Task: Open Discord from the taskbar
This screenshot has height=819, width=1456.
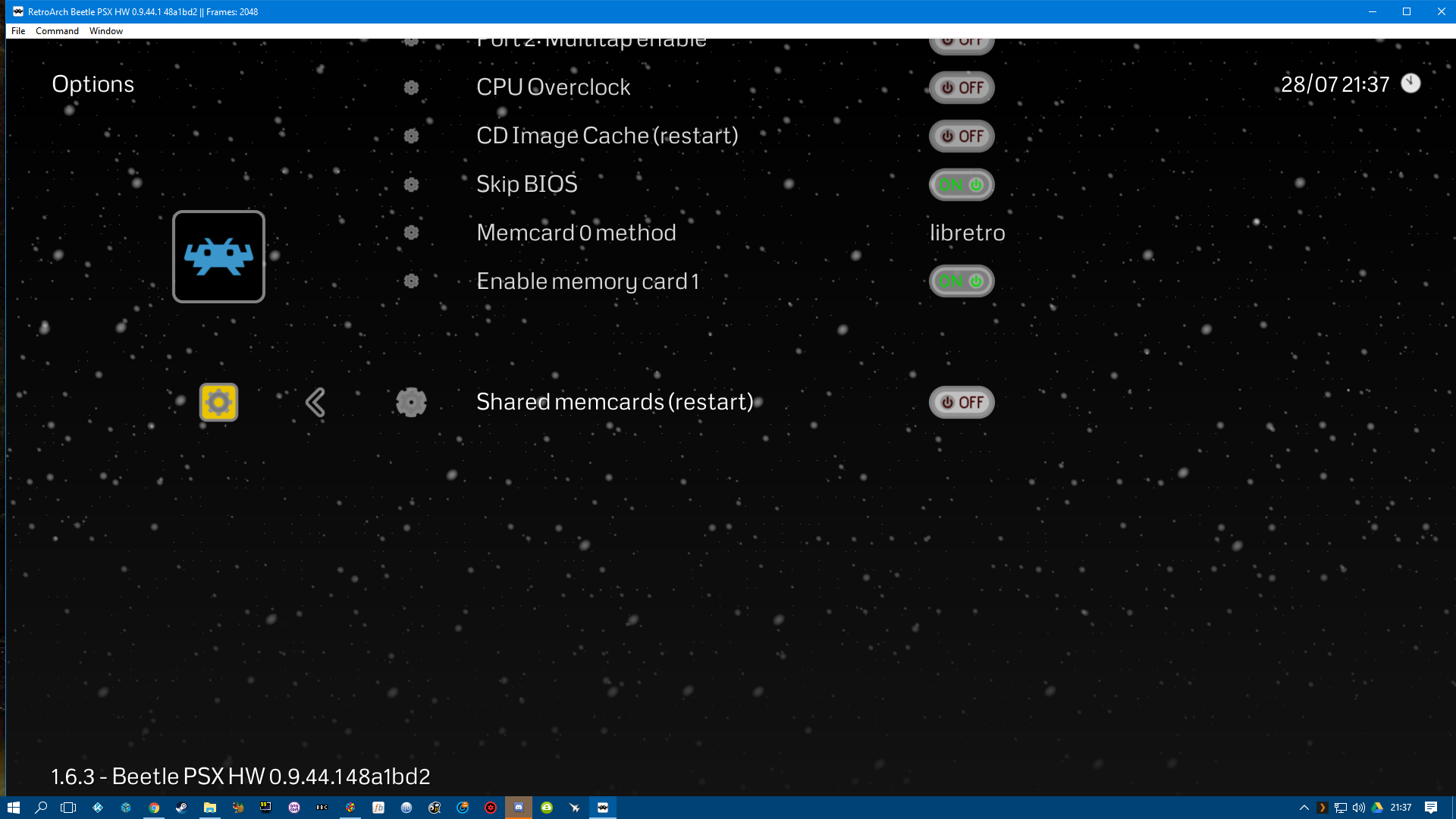Action: click(519, 808)
